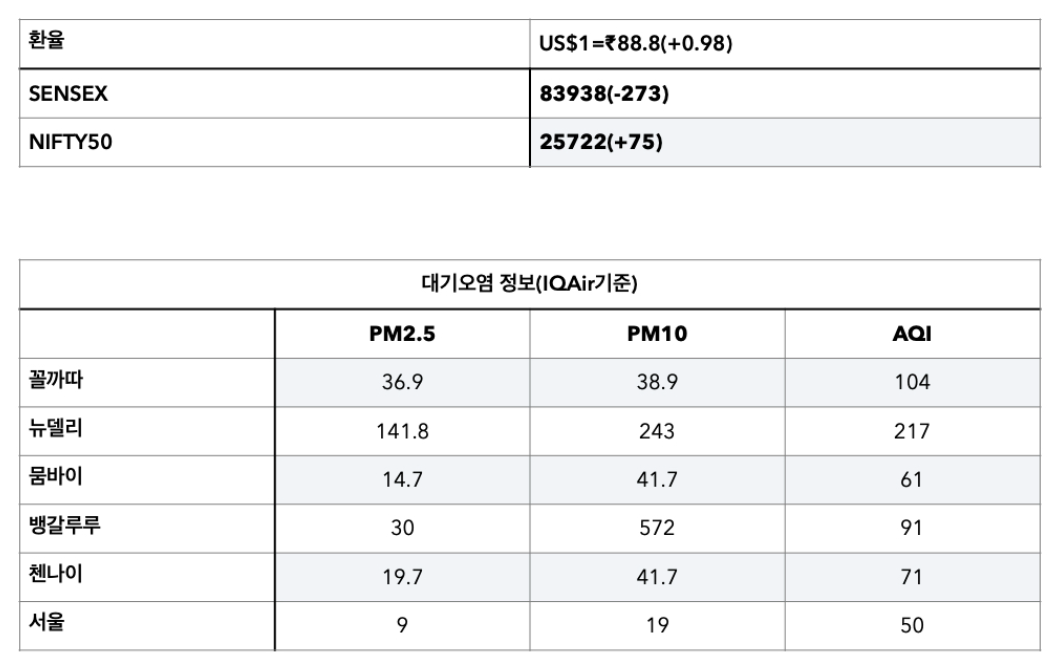
Task: Click the AQI column header
Action: pyautogui.click(x=911, y=335)
